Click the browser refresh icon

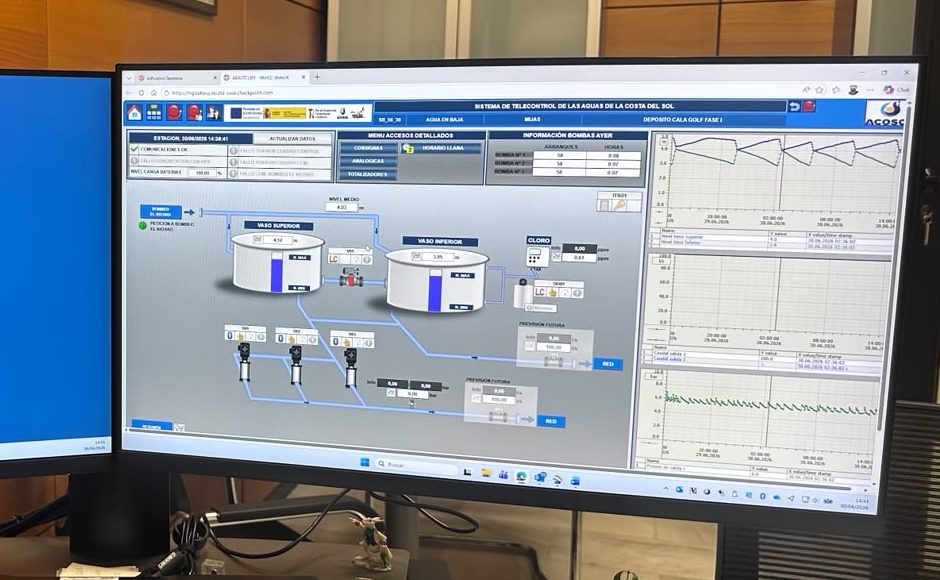click(141, 93)
